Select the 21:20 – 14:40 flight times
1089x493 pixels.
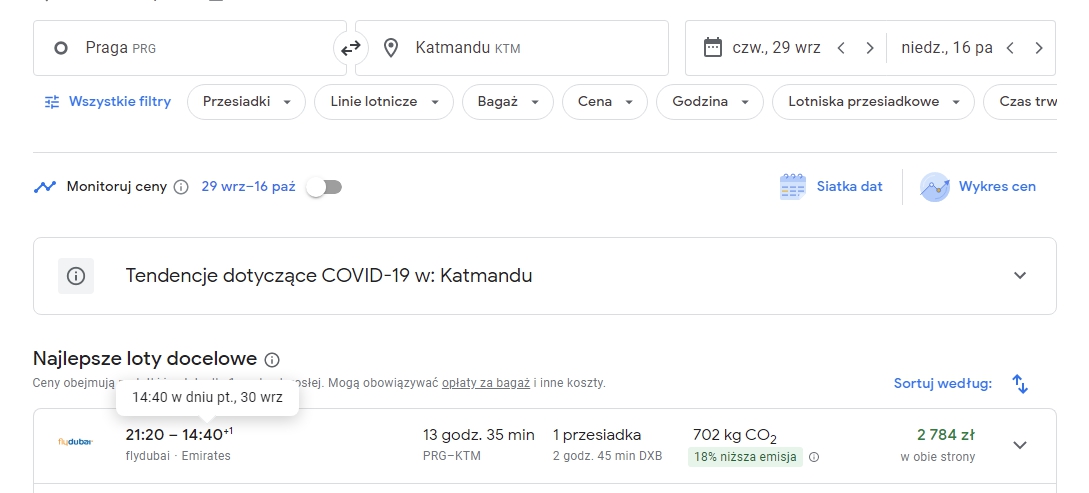179,435
